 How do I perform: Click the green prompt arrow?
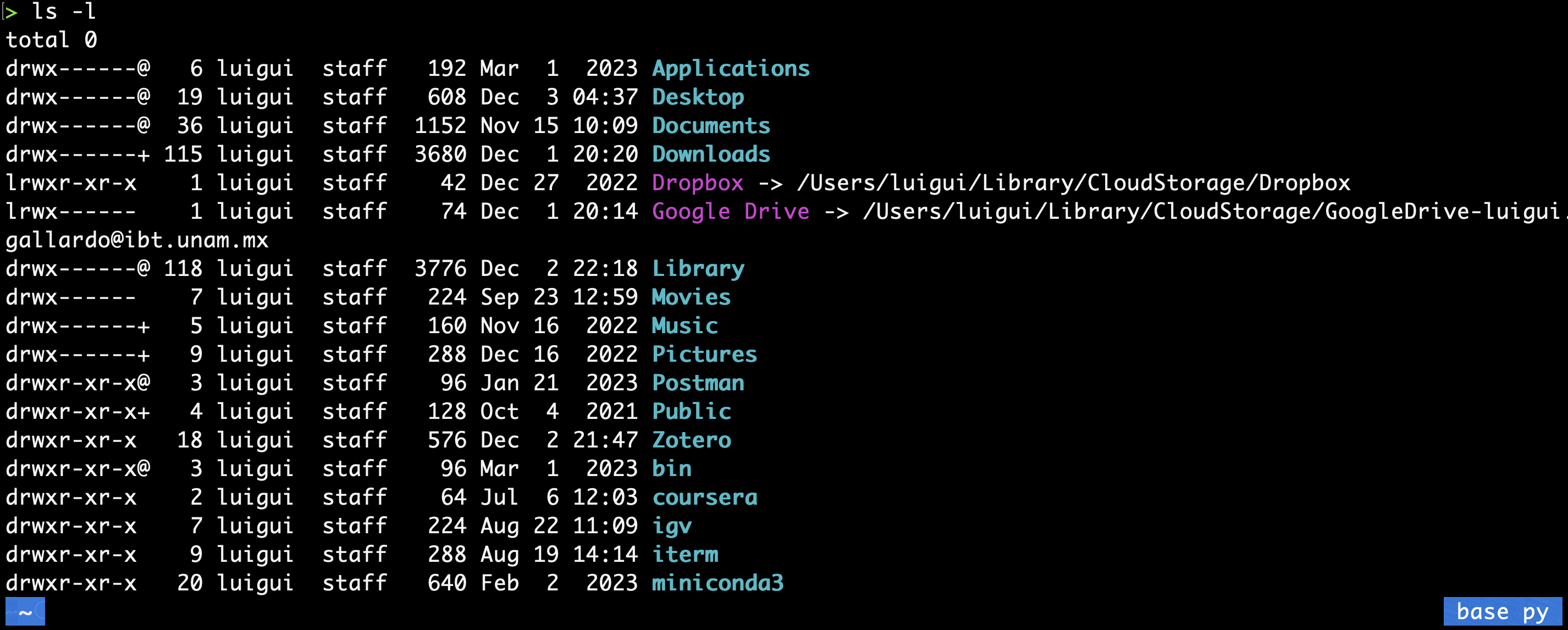pos(10,11)
